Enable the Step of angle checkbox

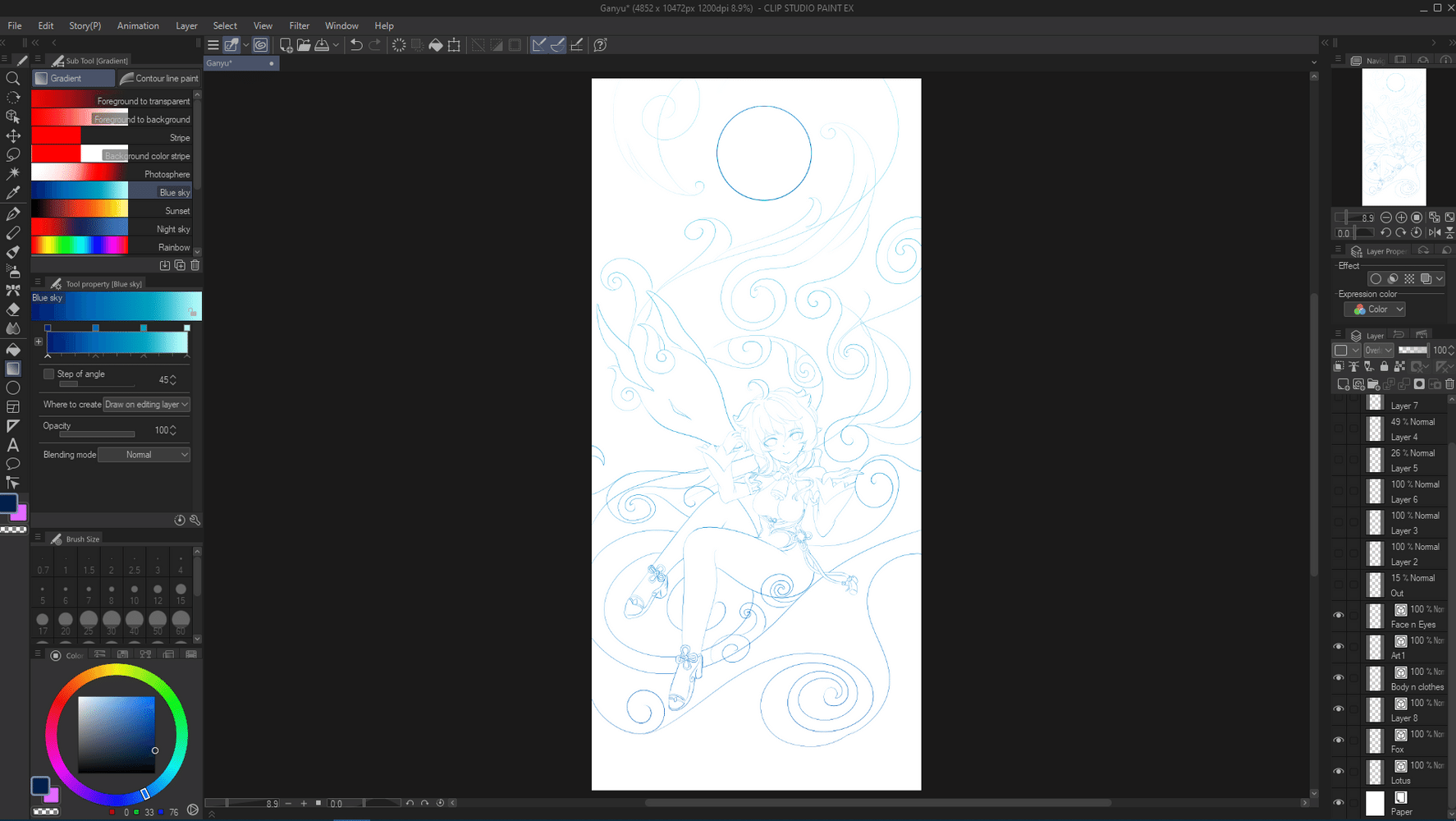point(49,374)
